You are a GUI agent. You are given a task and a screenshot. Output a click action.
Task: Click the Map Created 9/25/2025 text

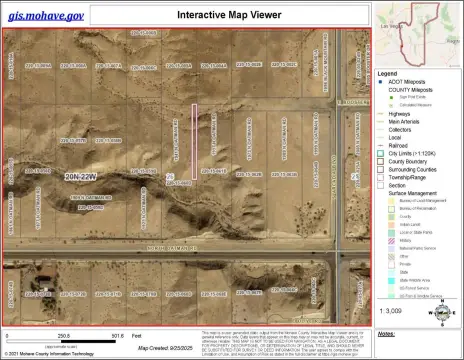[x=165, y=348]
